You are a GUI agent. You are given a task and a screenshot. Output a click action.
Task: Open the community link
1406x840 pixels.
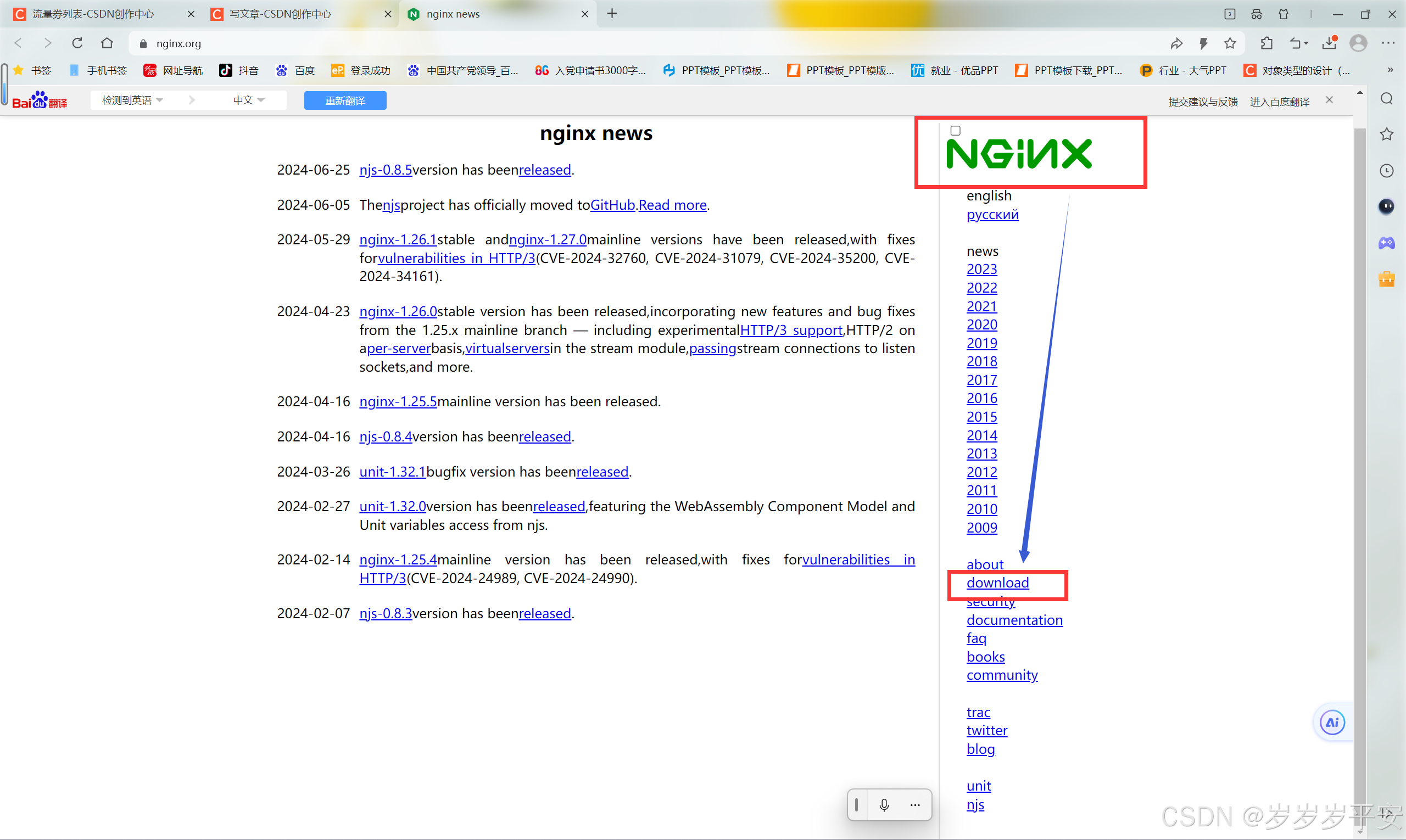pos(1002,675)
